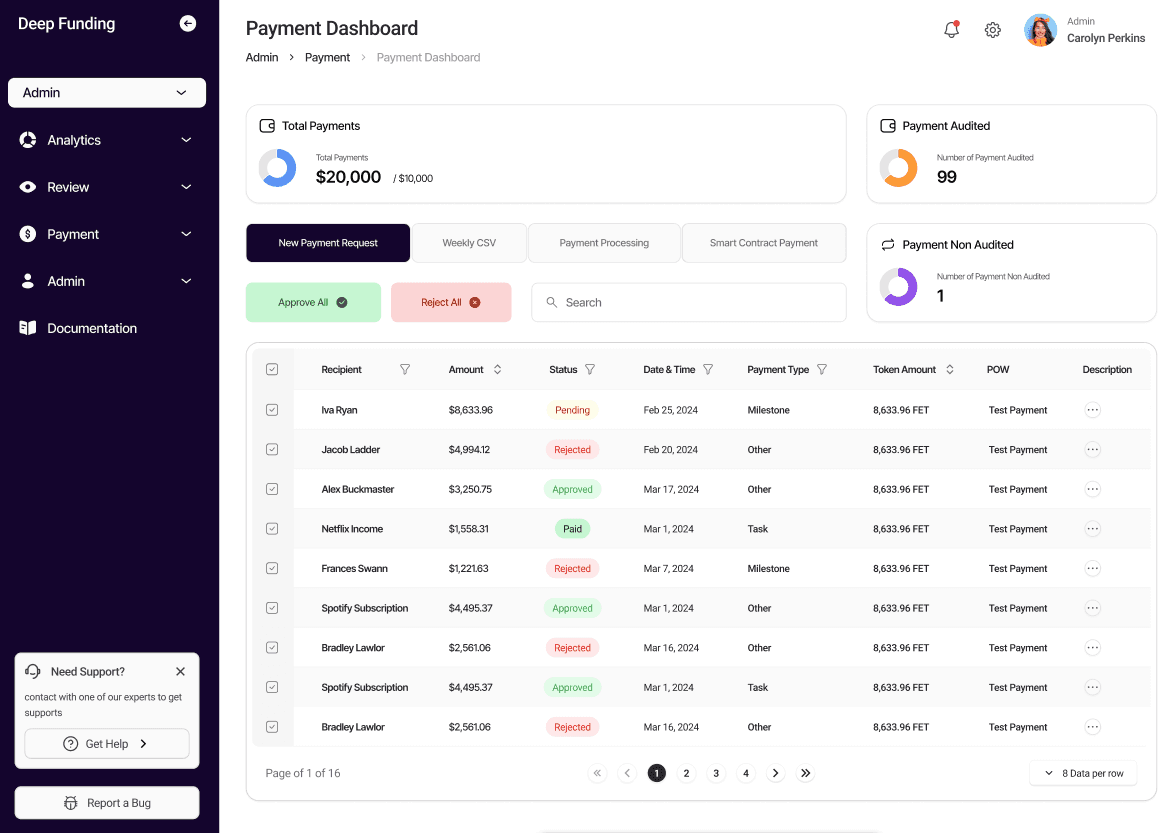Select the Smart Contract Payment tab

click(x=763, y=242)
